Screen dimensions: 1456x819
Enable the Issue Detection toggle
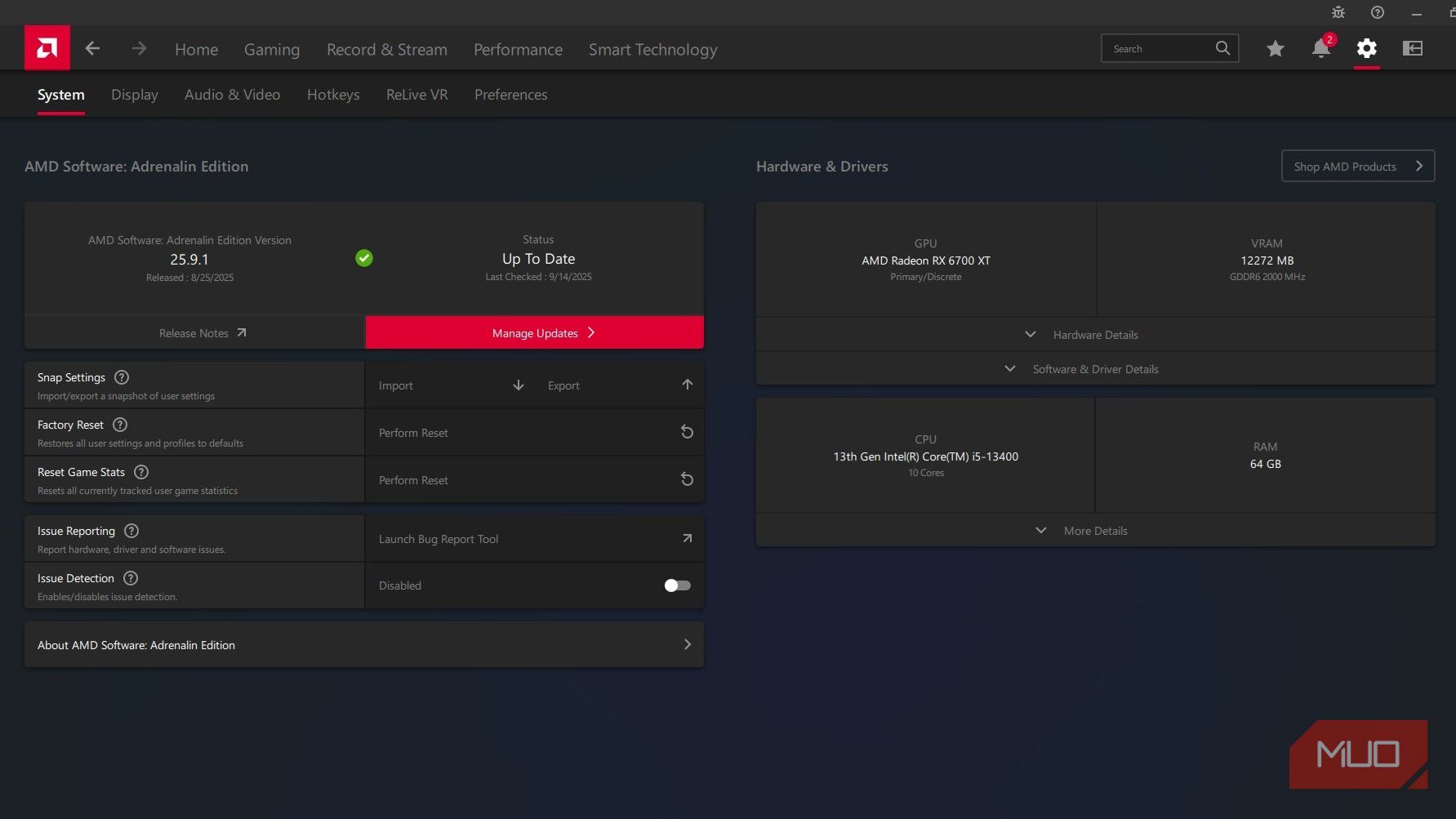pyautogui.click(x=677, y=585)
